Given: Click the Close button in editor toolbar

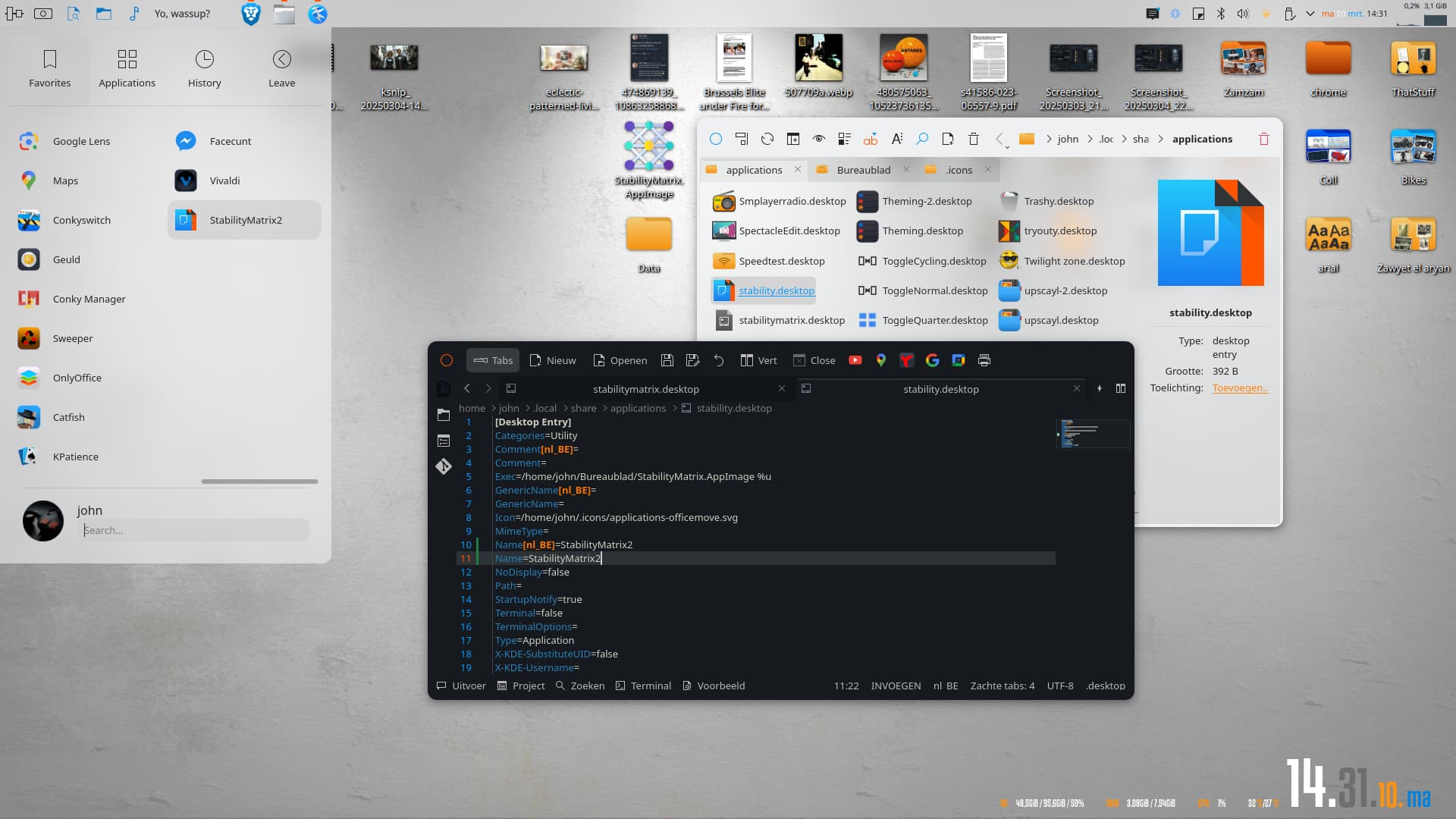Looking at the screenshot, I should 814,360.
